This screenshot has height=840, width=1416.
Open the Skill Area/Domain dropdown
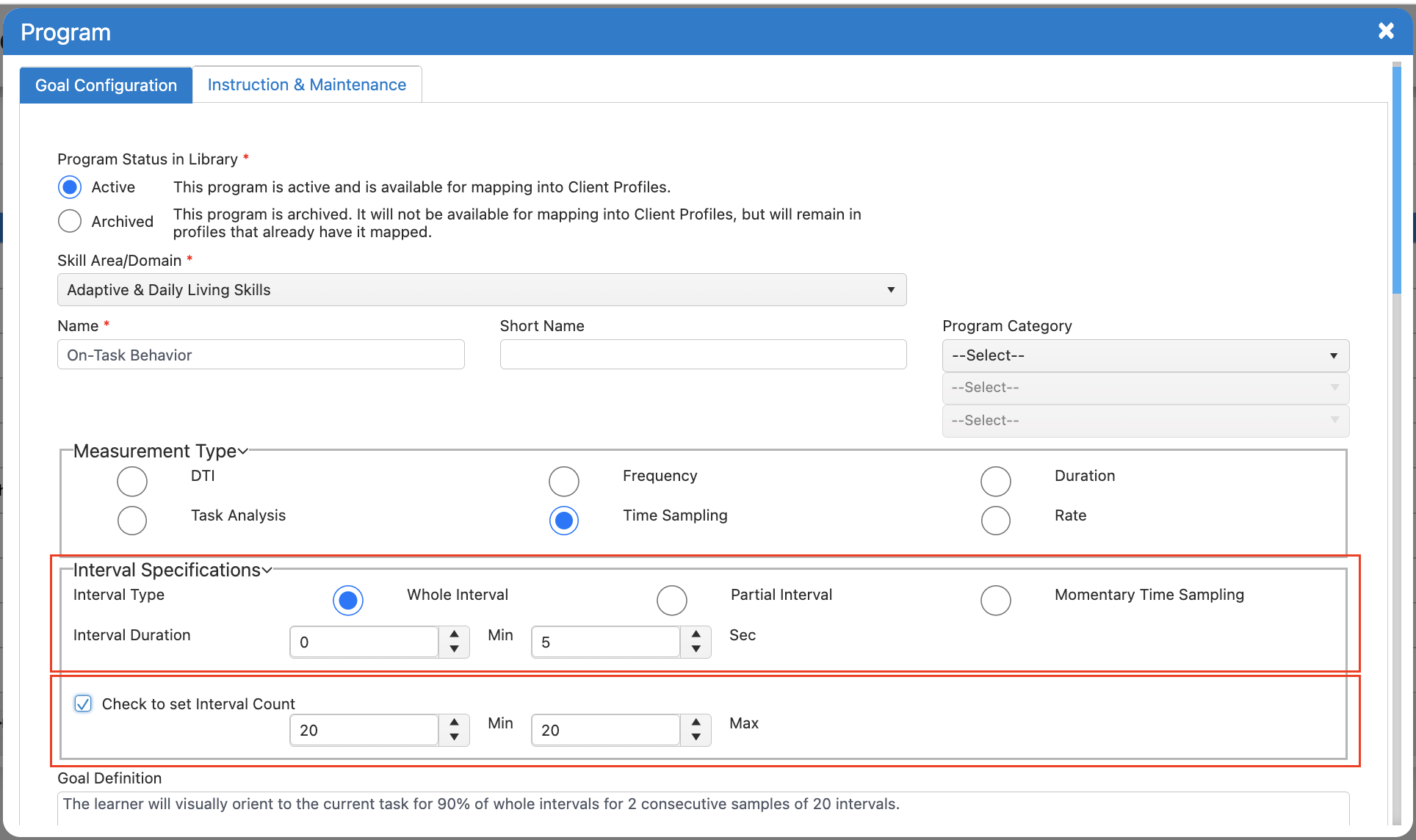pos(481,290)
